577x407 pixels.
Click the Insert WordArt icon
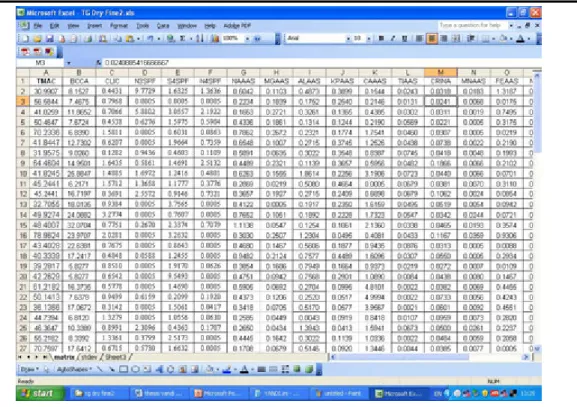[x=159, y=369]
